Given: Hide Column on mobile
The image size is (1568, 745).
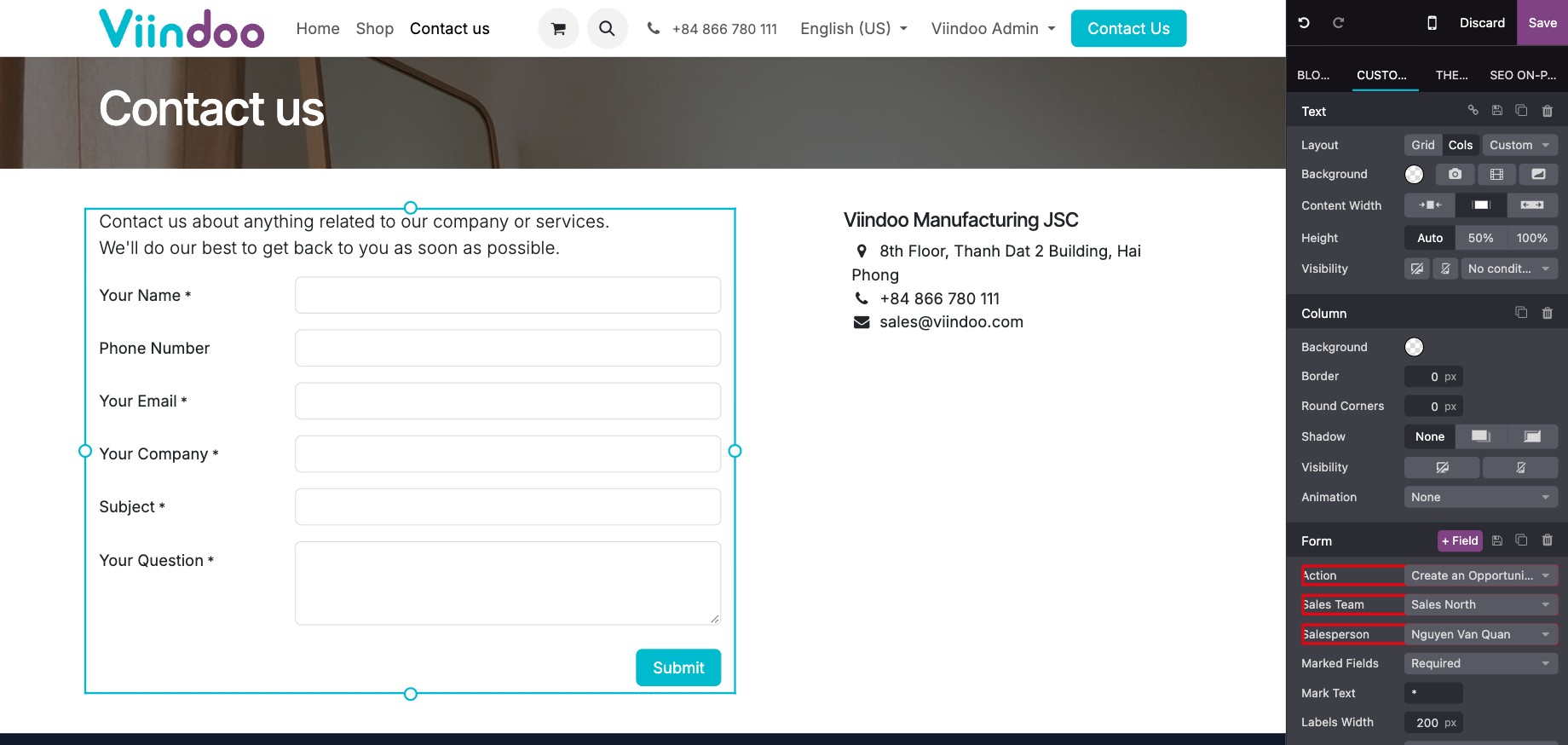Looking at the screenshot, I should [1520, 467].
